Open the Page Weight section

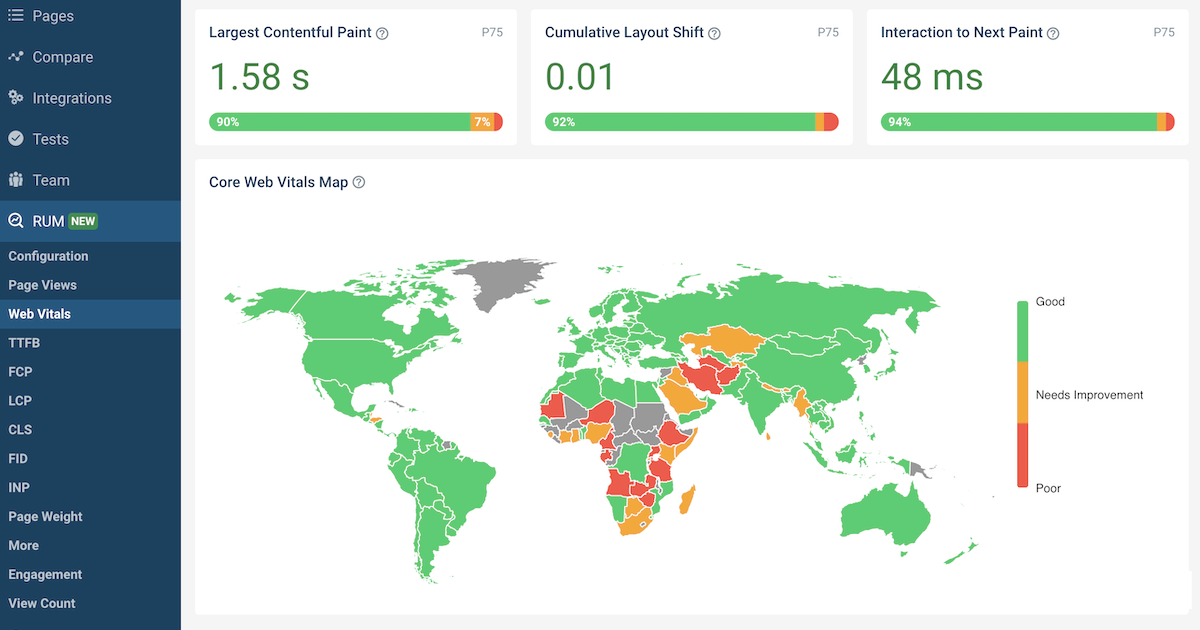click(45, 517)
